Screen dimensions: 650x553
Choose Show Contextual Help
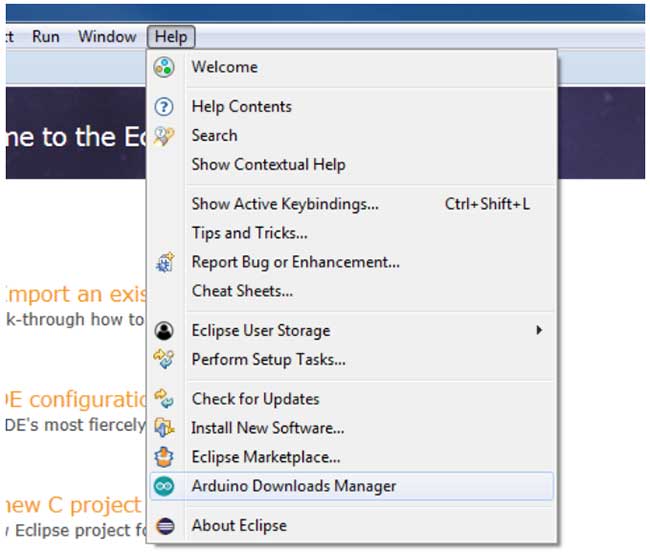point(268,165)
